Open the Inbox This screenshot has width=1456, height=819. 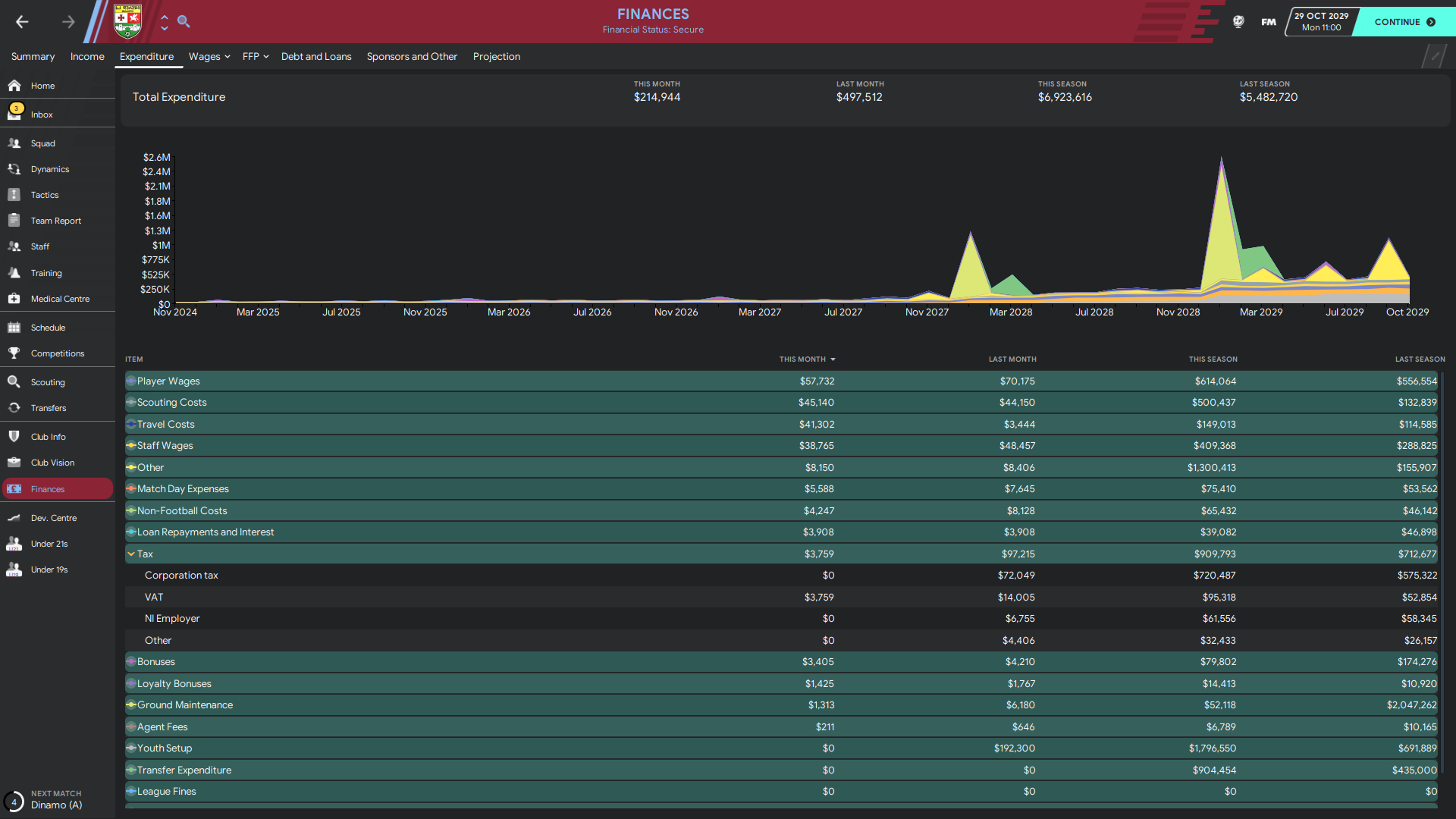58,115
